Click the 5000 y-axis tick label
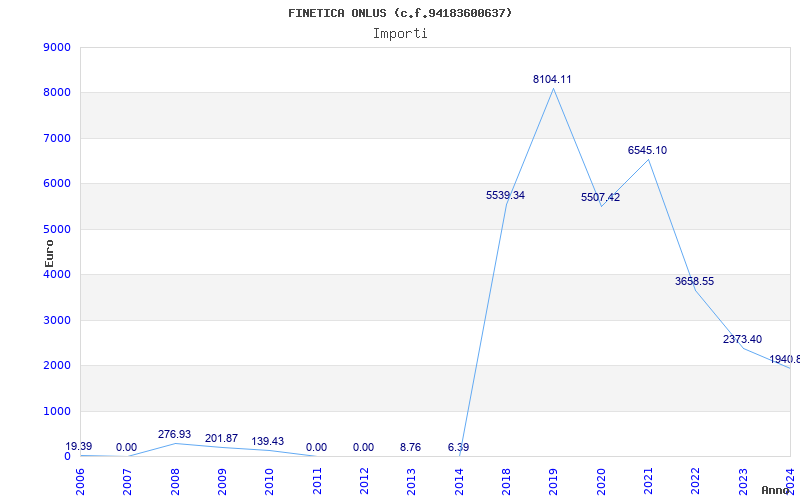This screenshot has height=500, width=800. click(x=57, y=229)
